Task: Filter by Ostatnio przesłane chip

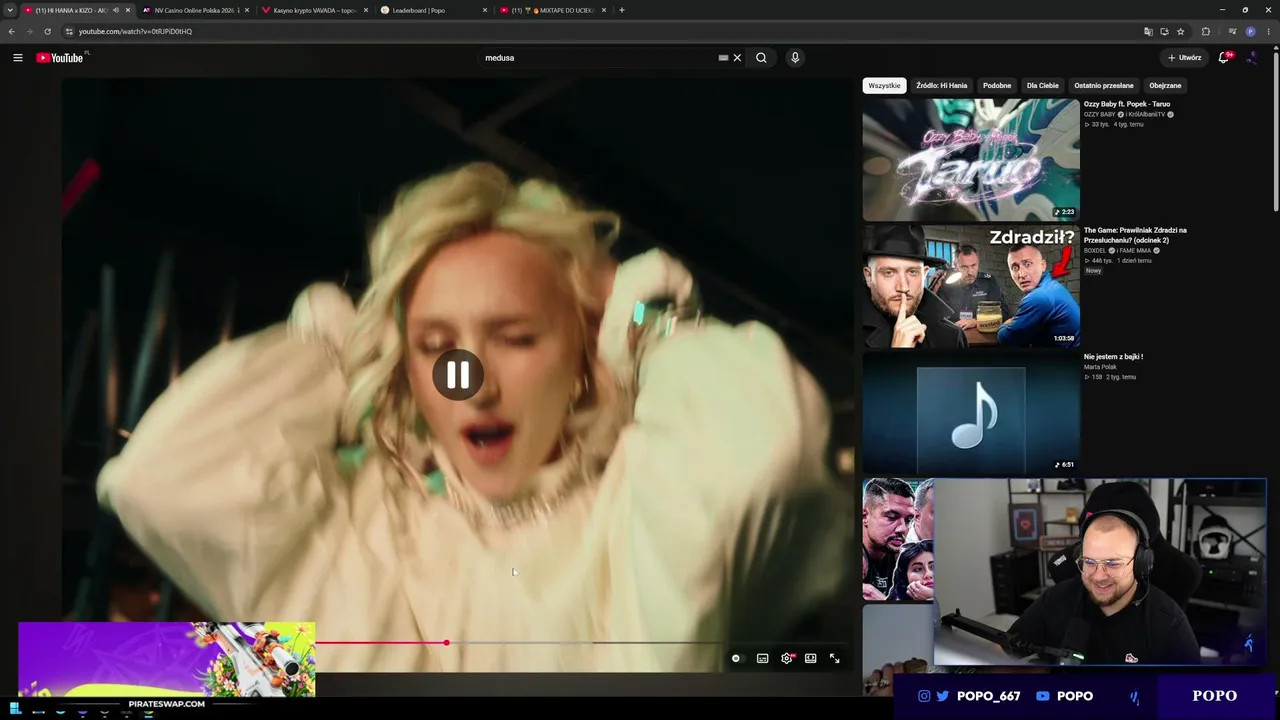Action: [1104, 86]
